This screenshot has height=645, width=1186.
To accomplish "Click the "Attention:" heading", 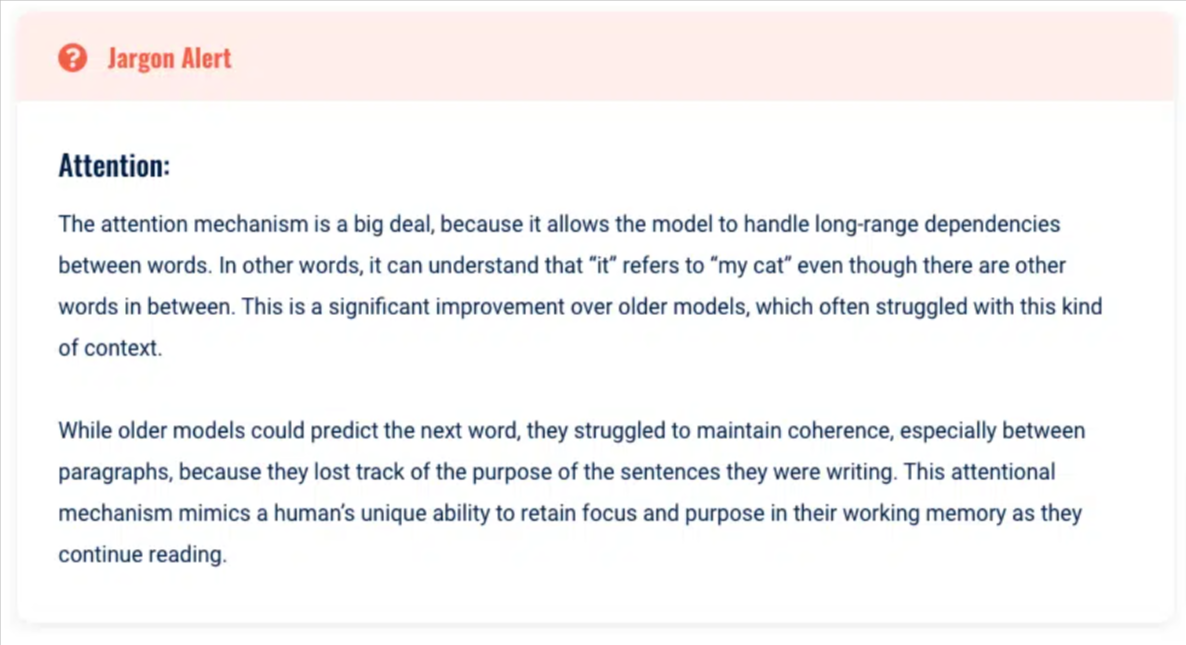I will point(114,165).
